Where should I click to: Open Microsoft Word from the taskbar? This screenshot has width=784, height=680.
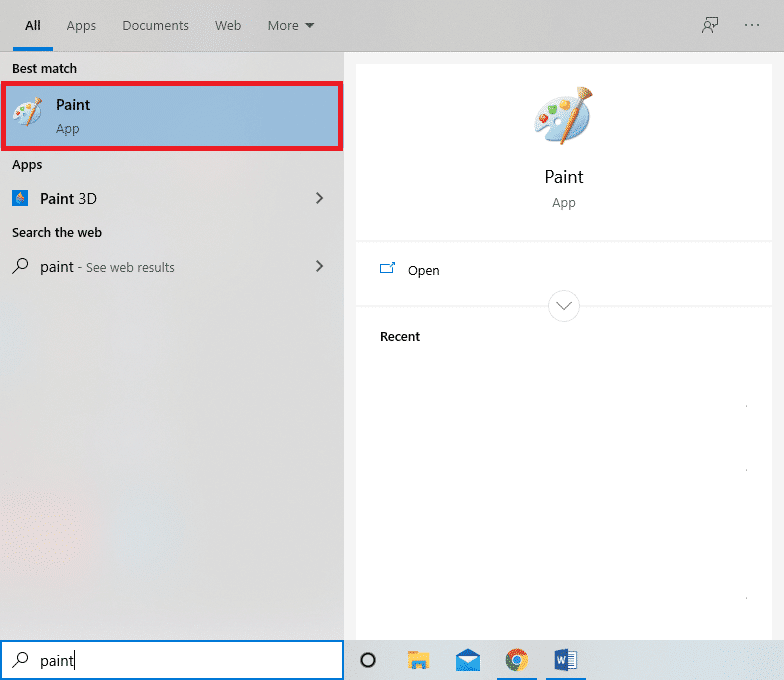(x=566, y=660)
